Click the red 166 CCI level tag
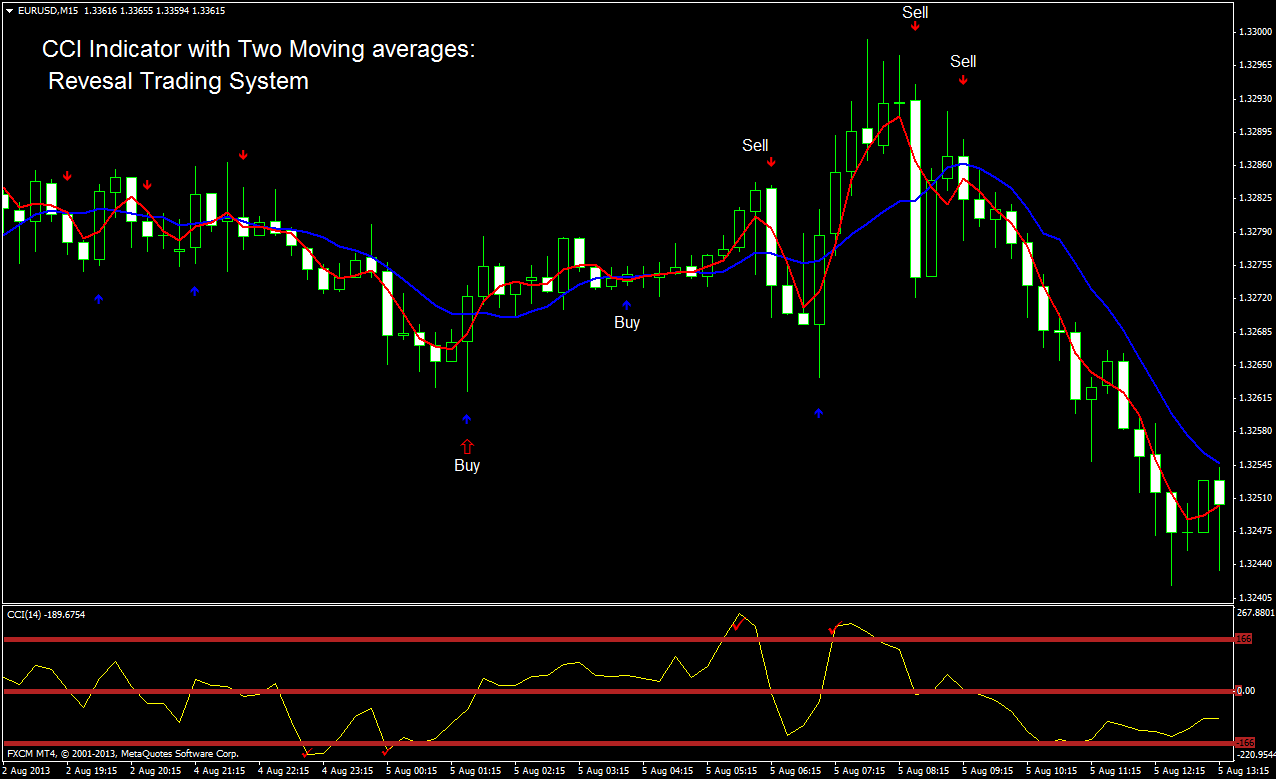This screenshot has width=1276, height=779. pyautogui.click(x=1242, y=639)
